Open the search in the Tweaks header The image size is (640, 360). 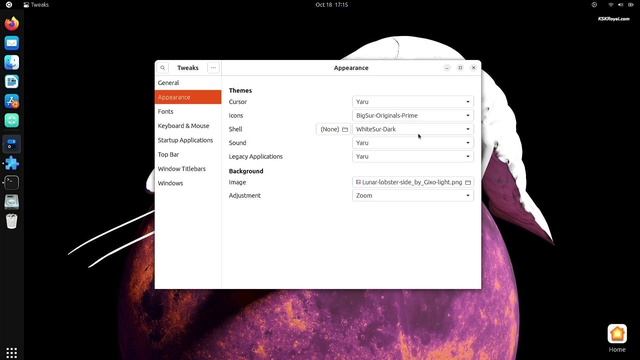[162, 68]
